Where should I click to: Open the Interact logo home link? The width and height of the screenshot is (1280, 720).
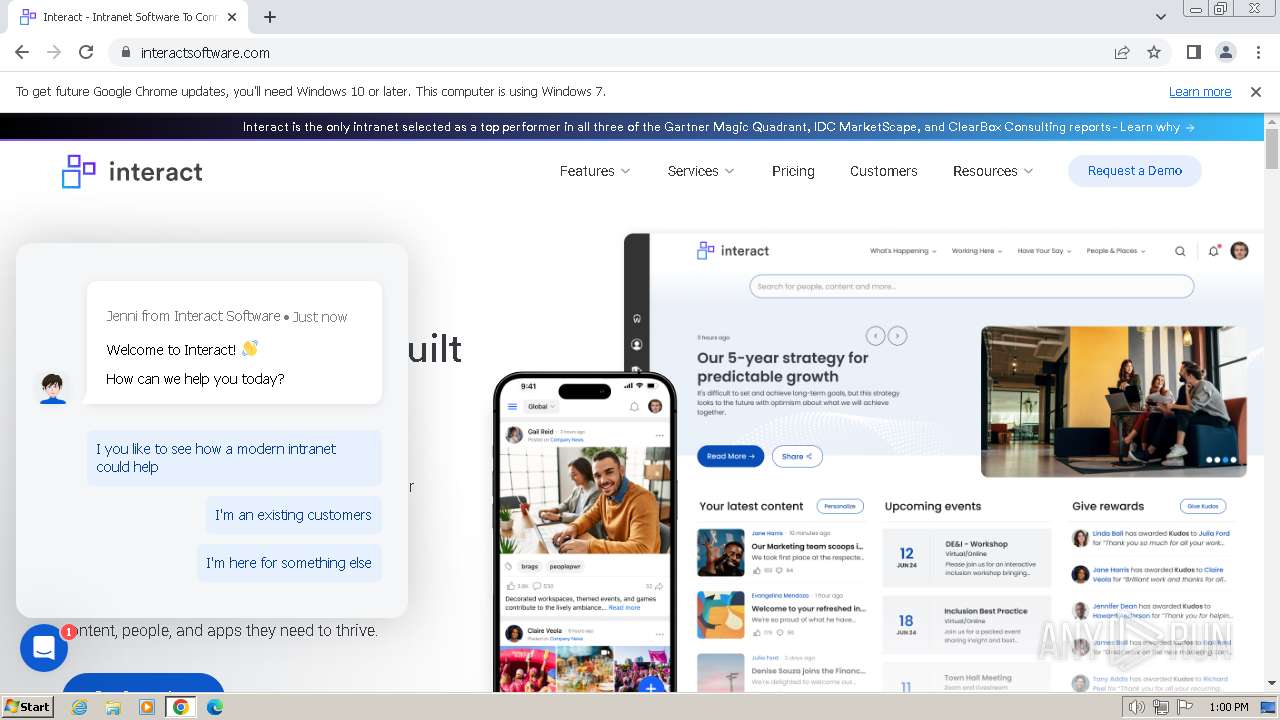tap(132, 171)
